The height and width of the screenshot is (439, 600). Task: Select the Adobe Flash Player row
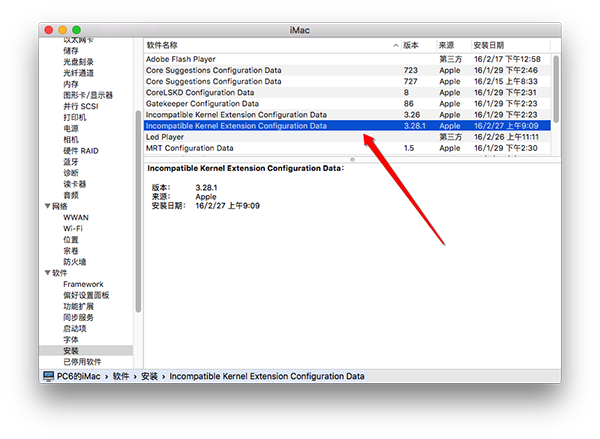pos(347,59)
